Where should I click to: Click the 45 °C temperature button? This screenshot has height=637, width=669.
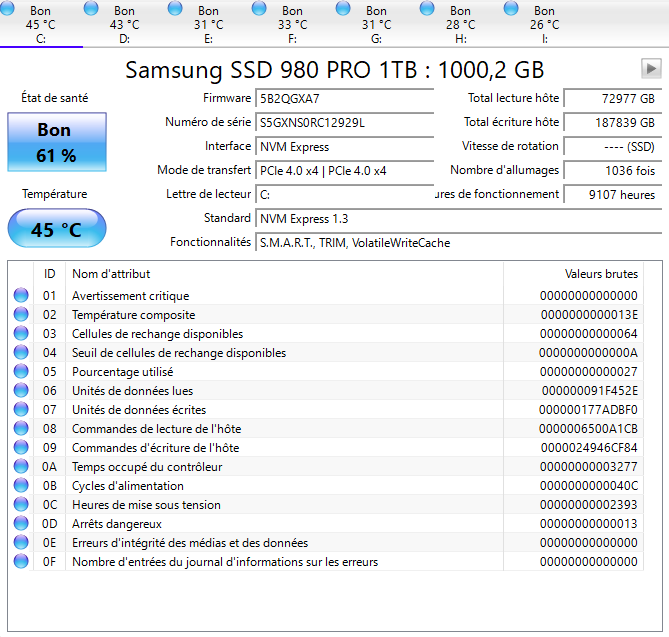[57, 228]
